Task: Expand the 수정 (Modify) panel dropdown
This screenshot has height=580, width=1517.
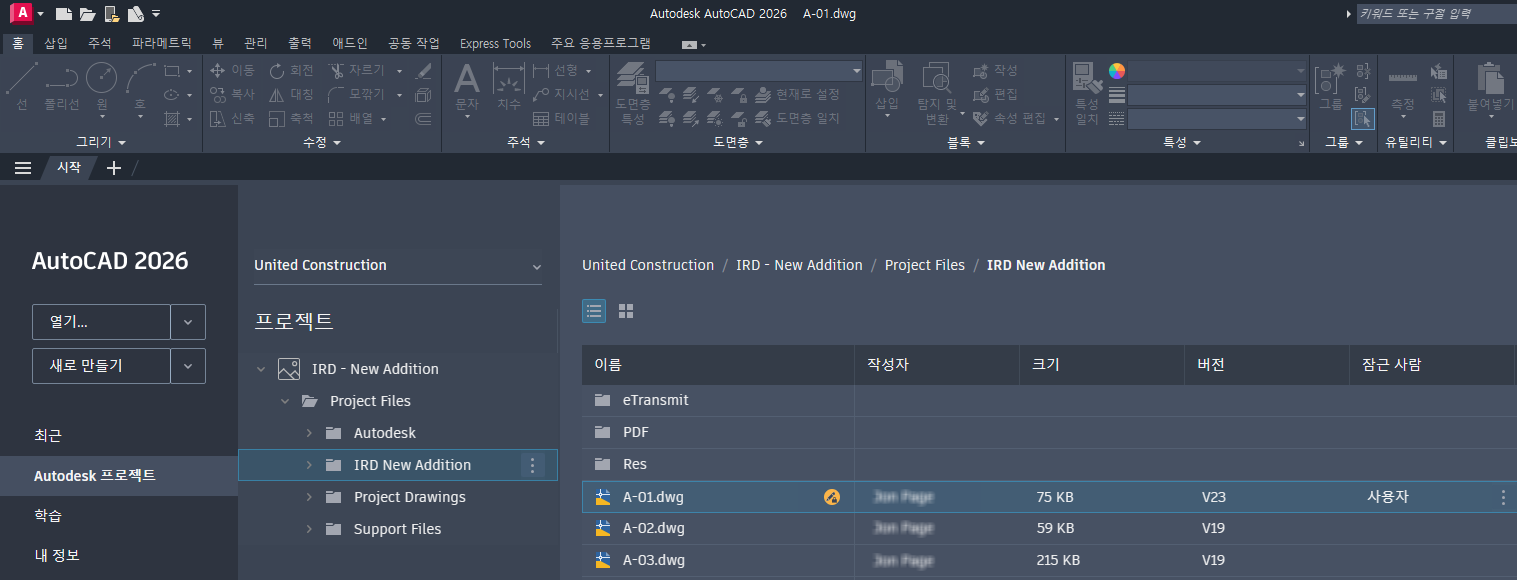Action: (x=322, y=143)
